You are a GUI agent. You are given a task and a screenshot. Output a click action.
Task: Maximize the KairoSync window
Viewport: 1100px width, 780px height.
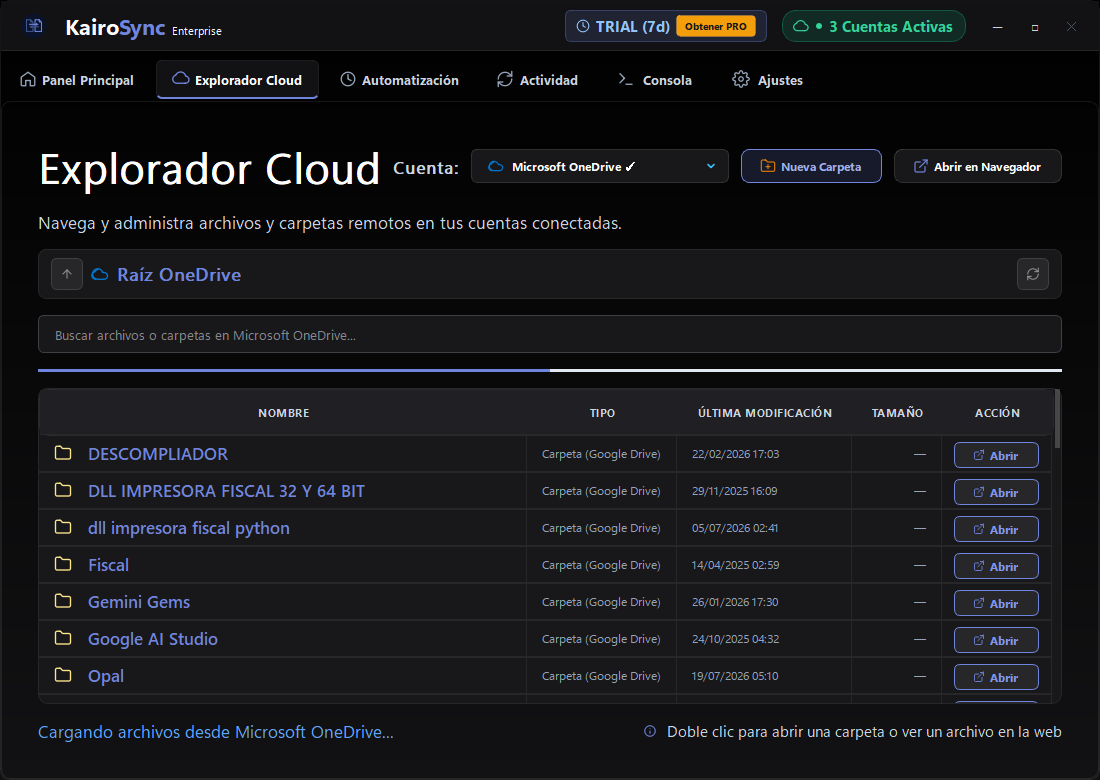coord(1034,27)
